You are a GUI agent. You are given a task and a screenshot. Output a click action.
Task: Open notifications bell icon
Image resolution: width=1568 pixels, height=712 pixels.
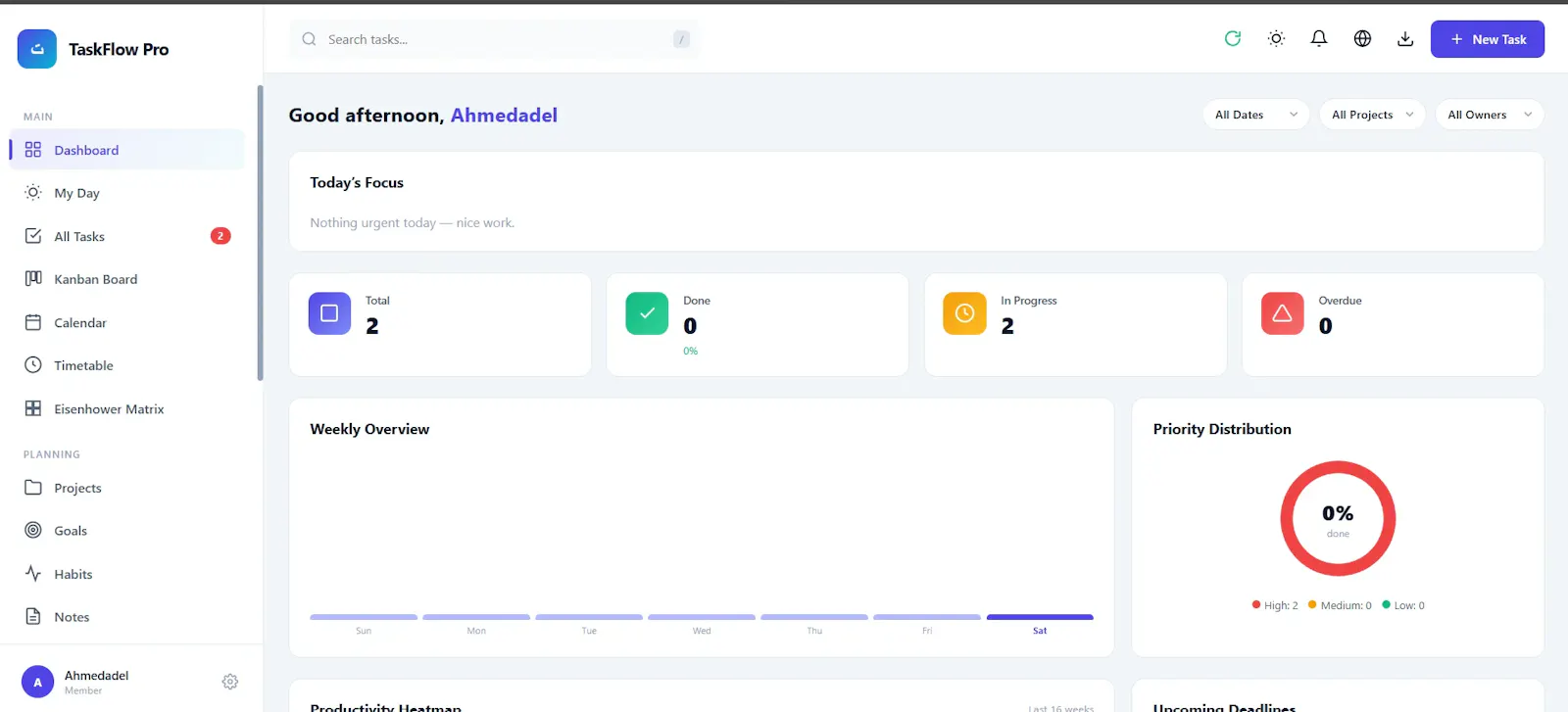tap(1319, 39)
